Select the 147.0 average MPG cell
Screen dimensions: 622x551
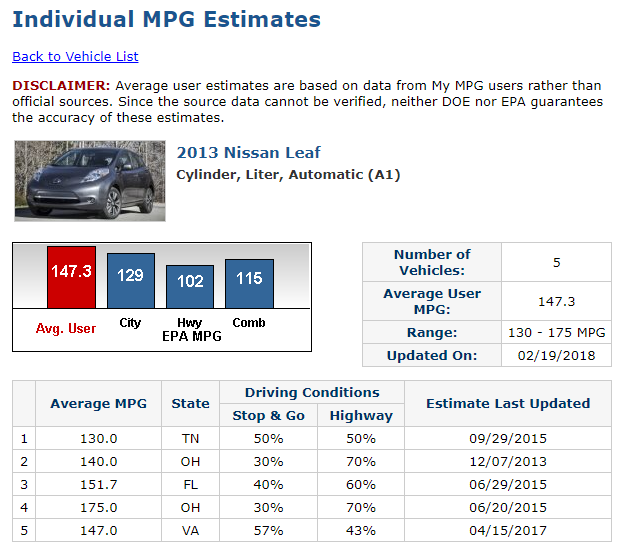pyautogui.click(x=98, y=530)
